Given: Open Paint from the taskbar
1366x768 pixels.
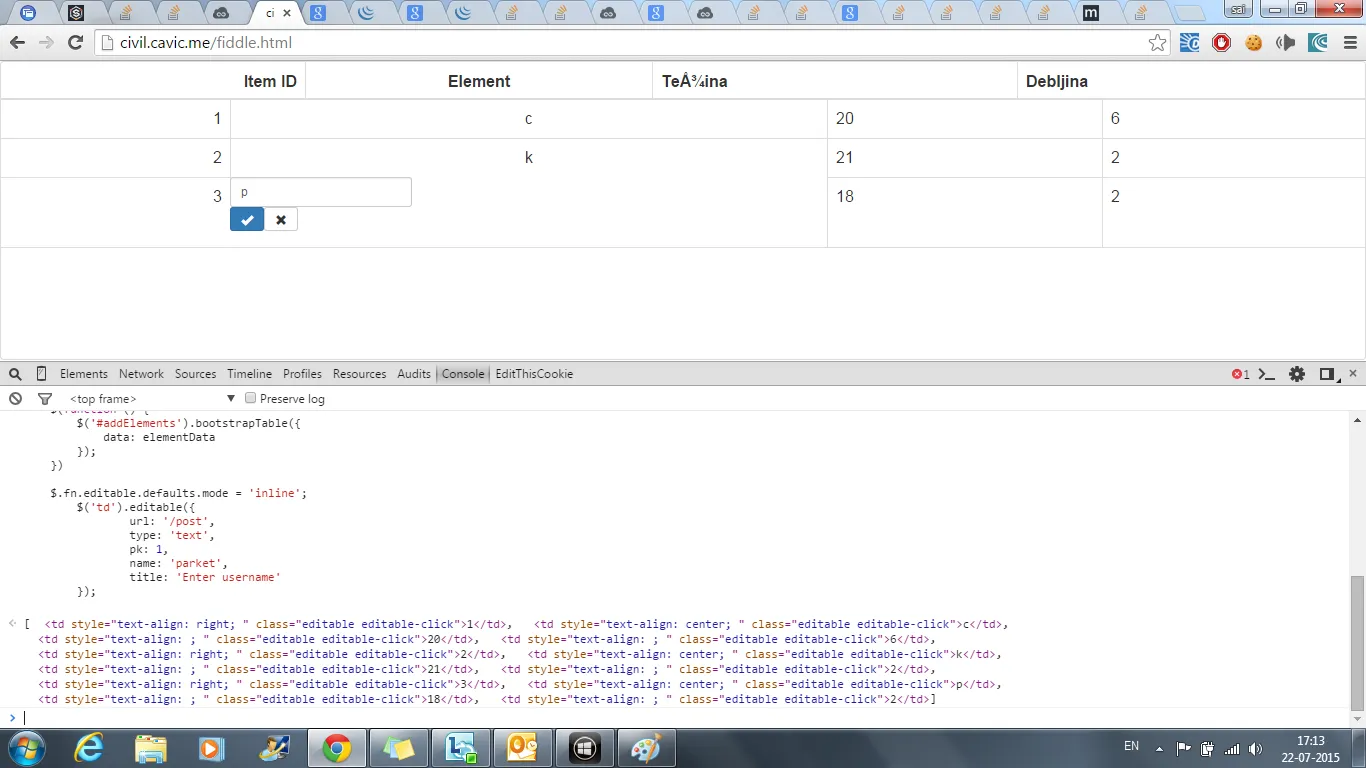Looking at the screenshot, I should (x=647, y=748).
